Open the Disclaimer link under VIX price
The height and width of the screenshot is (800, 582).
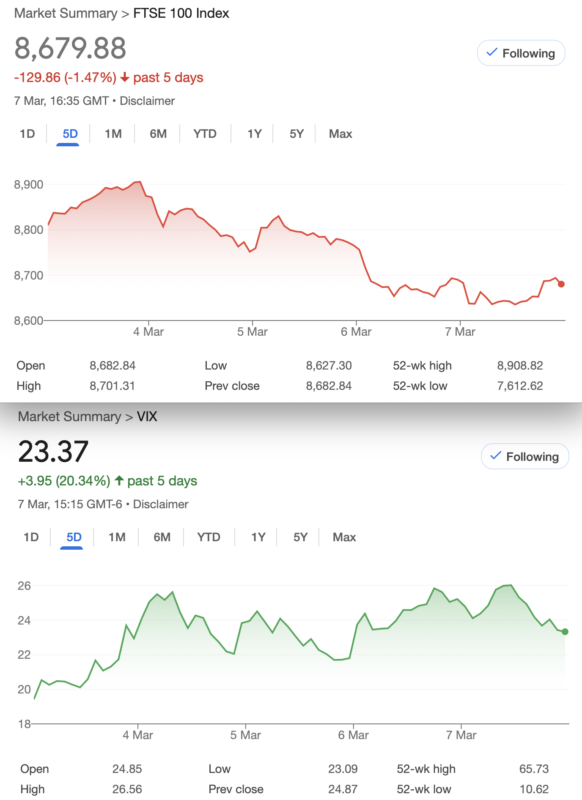pyautogui.click(x=161, y=504)
